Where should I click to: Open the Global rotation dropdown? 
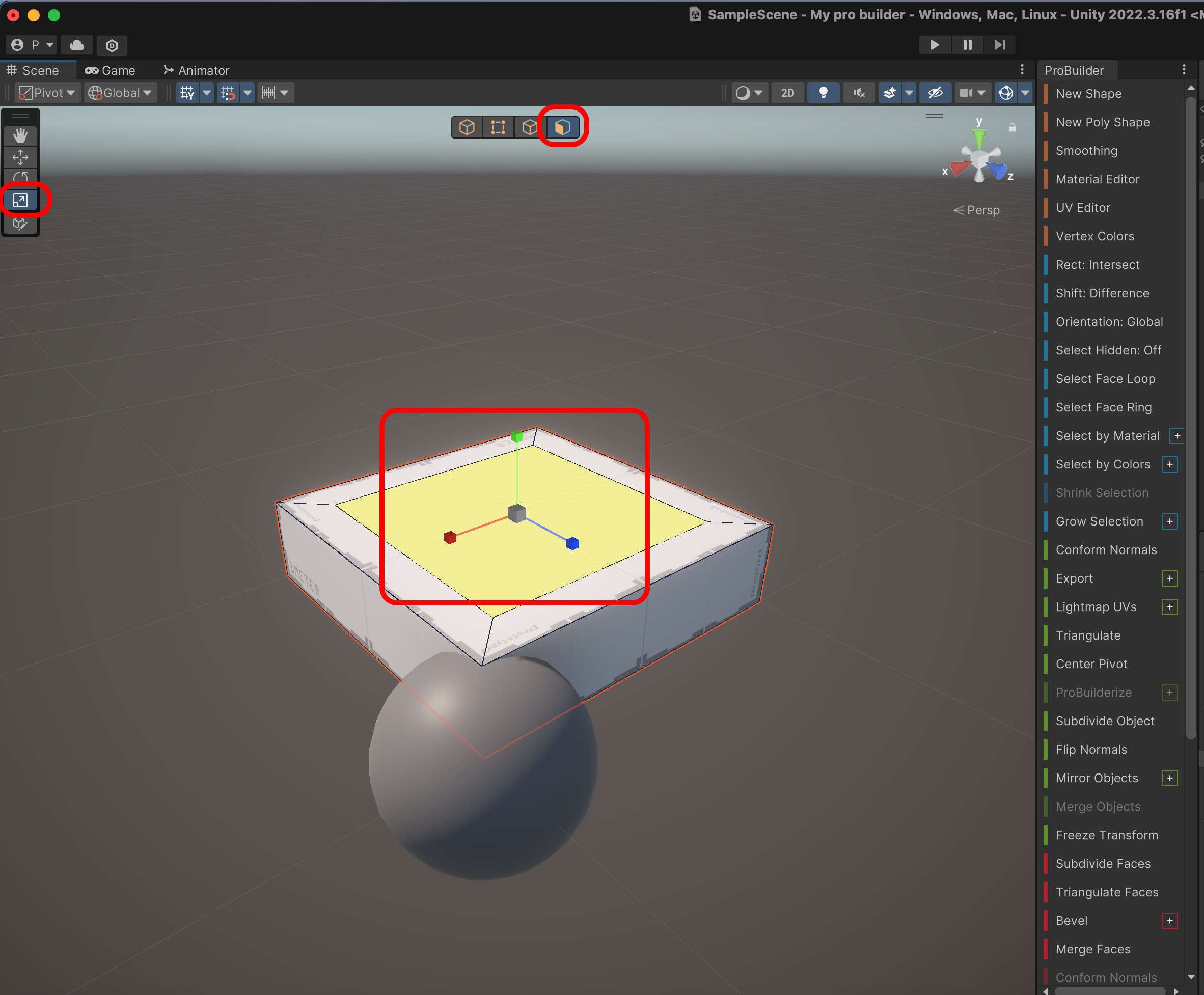point(120,93)
